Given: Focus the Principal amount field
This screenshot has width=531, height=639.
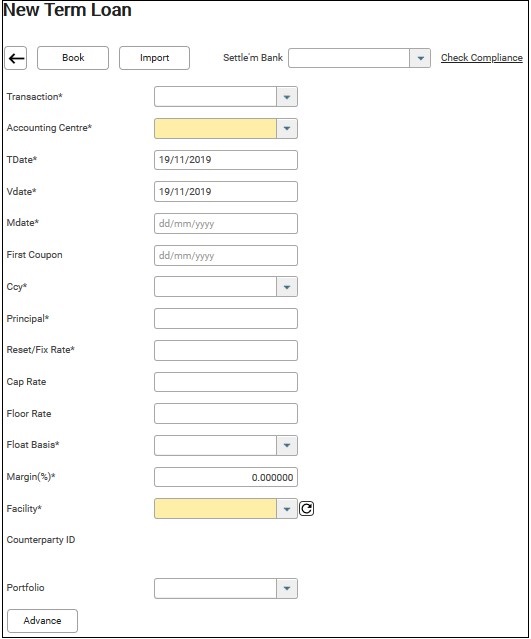Looking at the screenshot, I should tap(226, 319).
